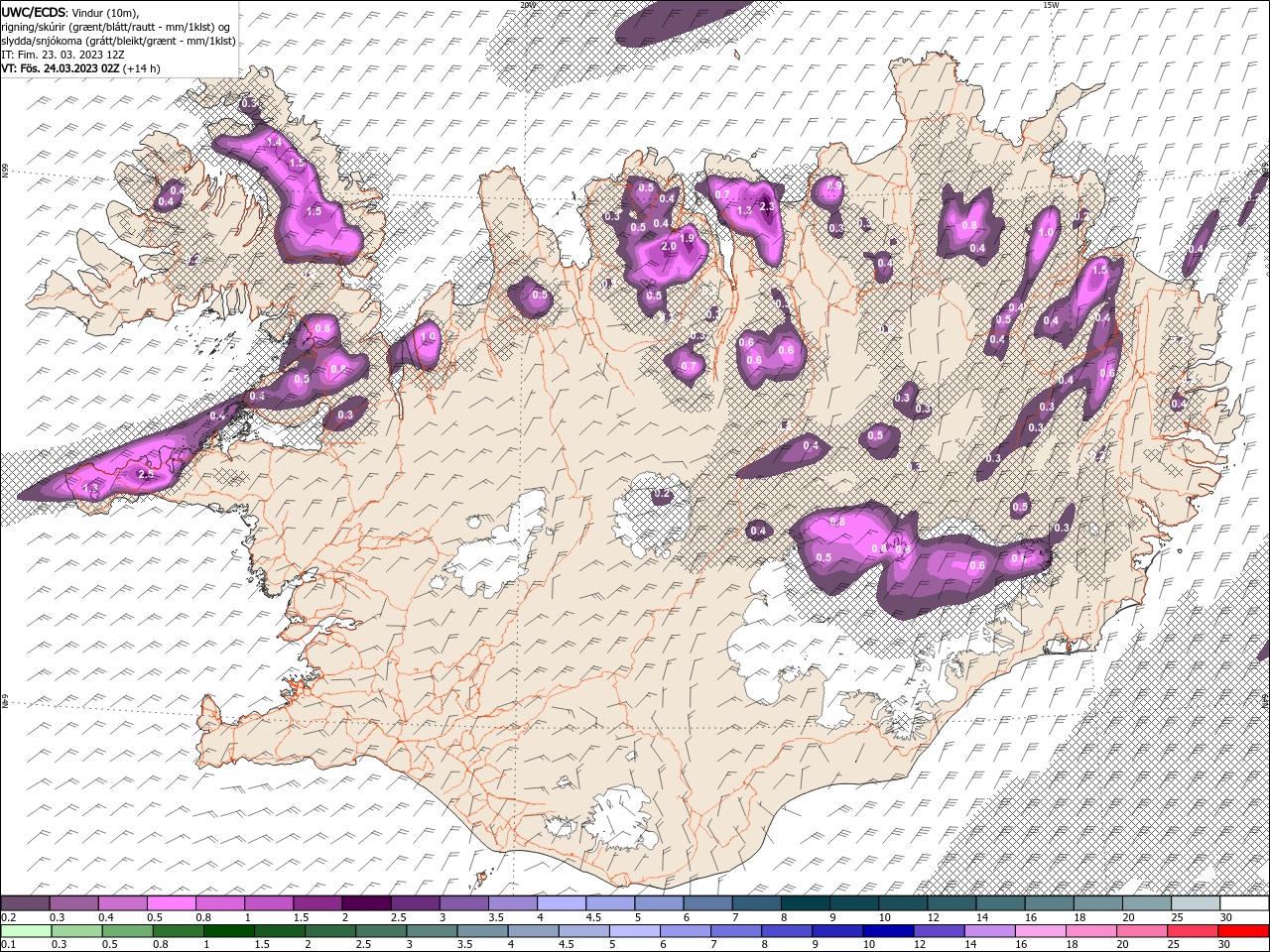Click the violet 14–16 rain legend swatch

pos(990,931)
